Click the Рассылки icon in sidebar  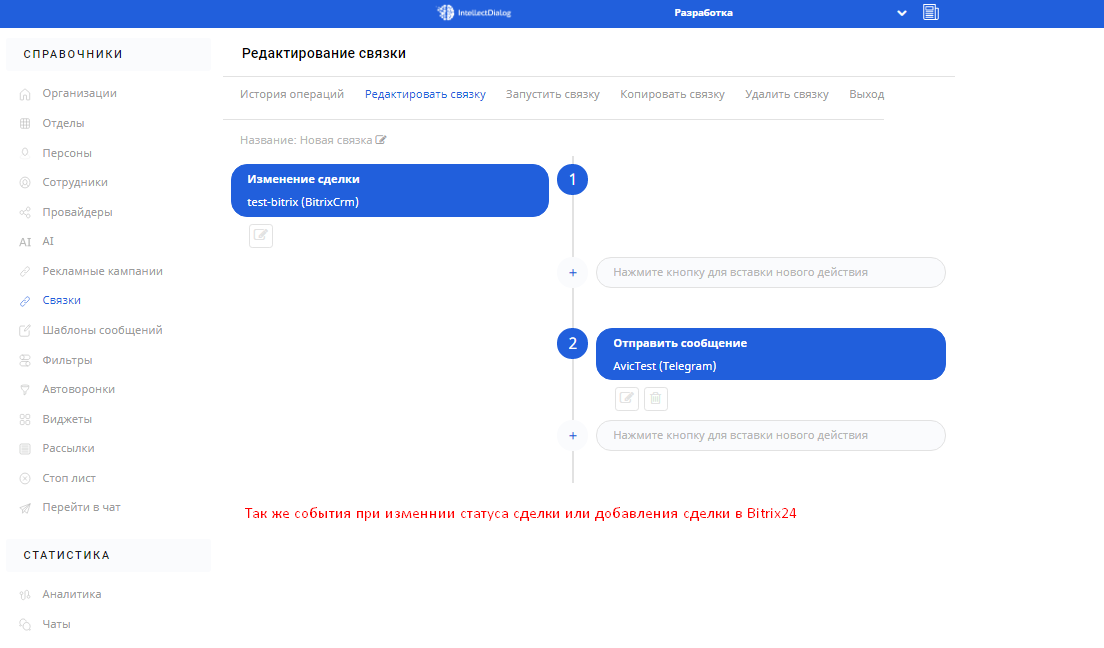[x=25, y=449]
